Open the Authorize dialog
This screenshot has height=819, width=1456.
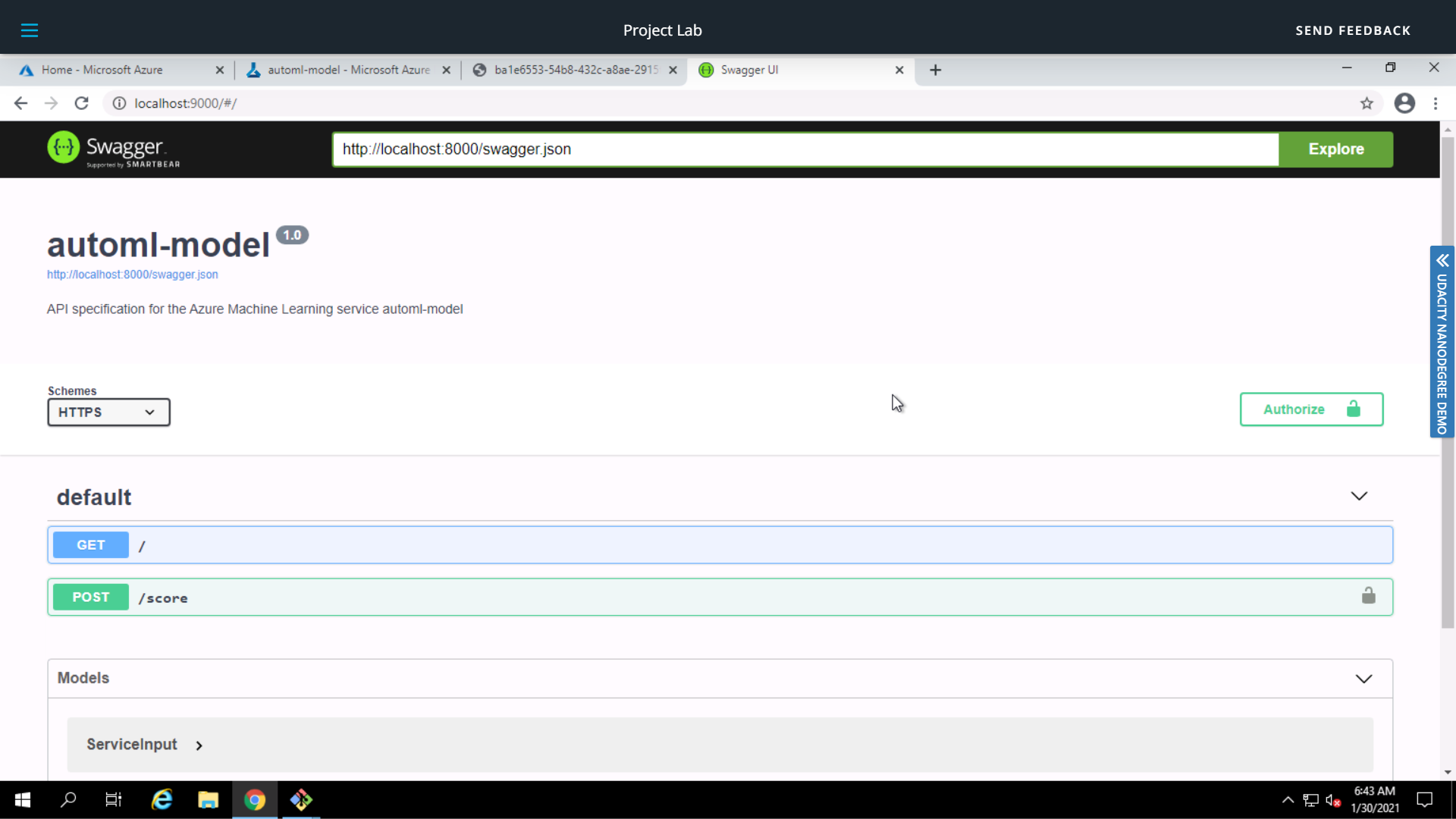tap(1311, 409)
